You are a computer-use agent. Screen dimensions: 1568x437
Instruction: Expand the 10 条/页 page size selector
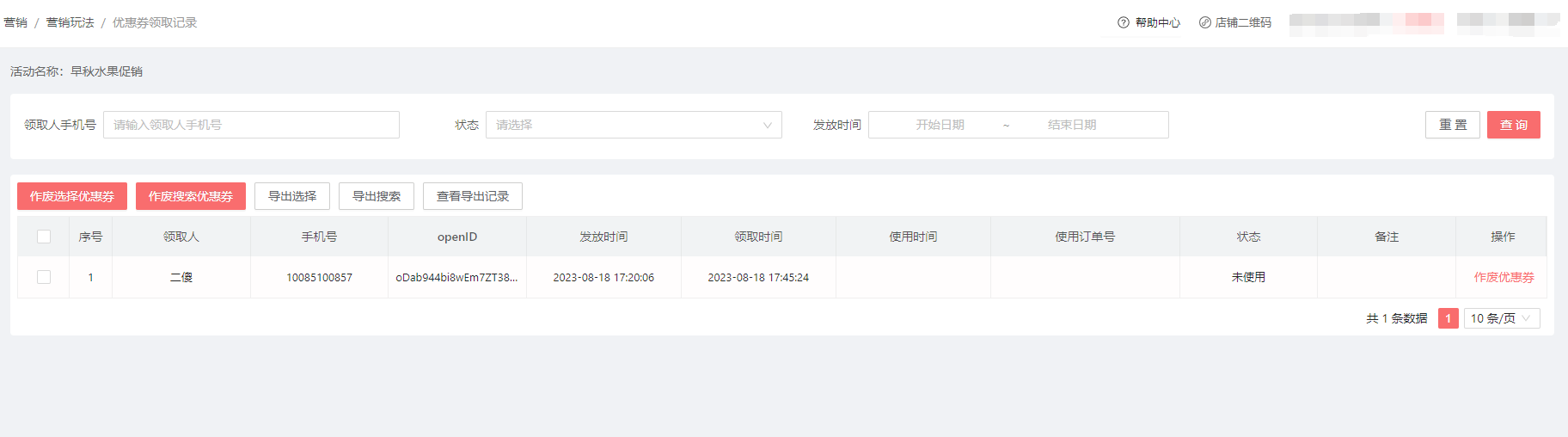(x=1501, y=318)
